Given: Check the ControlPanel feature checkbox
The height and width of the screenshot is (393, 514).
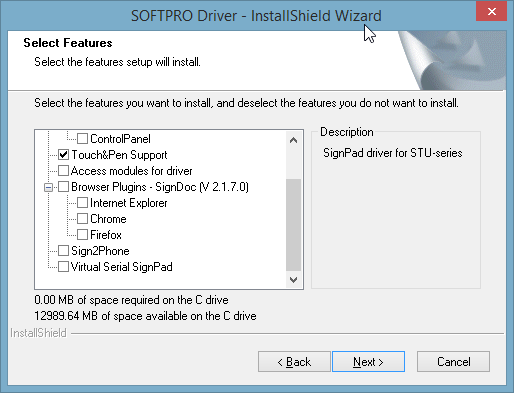Looking at the screenshot, I should [x=82, y=139].
